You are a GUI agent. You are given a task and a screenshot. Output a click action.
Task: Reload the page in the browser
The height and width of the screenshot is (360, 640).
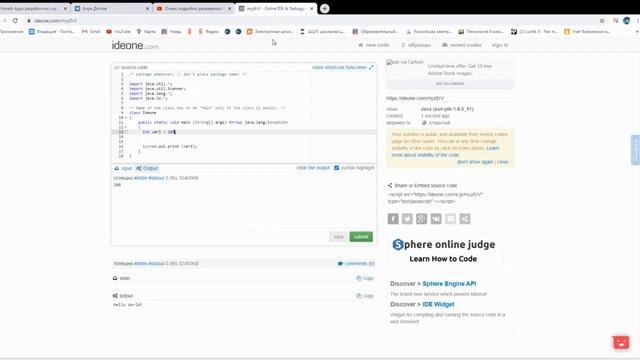click(x=15, y=20)
